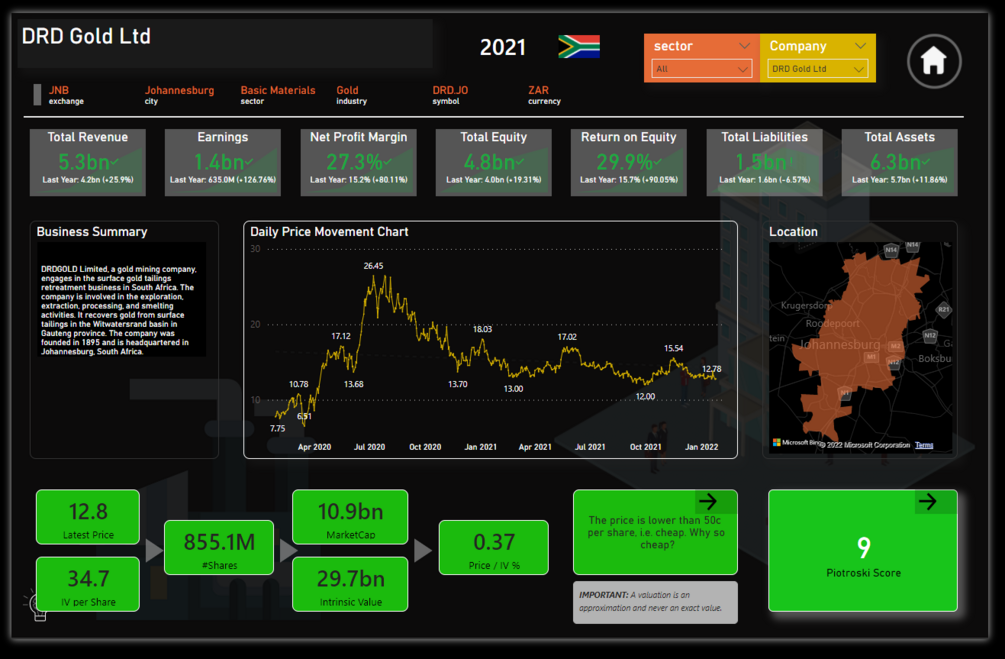The width and height of the screenshot is (1005, 659).
Task: Expand the Company header chevron
Action: point(860,46)
